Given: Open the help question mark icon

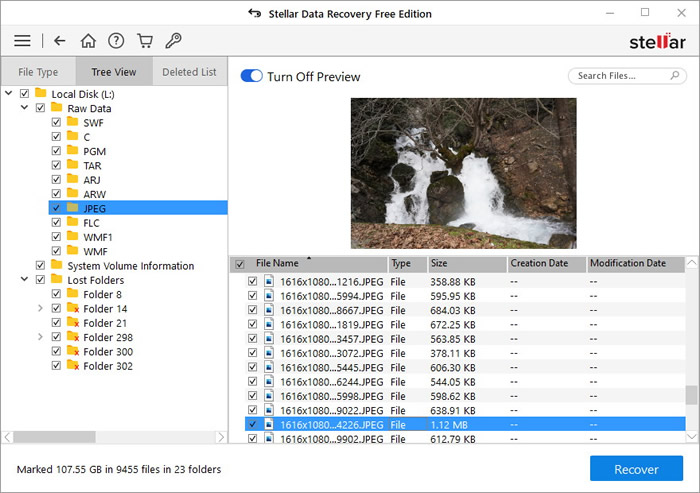Looking at the screenshot, I should click(116, 41).
